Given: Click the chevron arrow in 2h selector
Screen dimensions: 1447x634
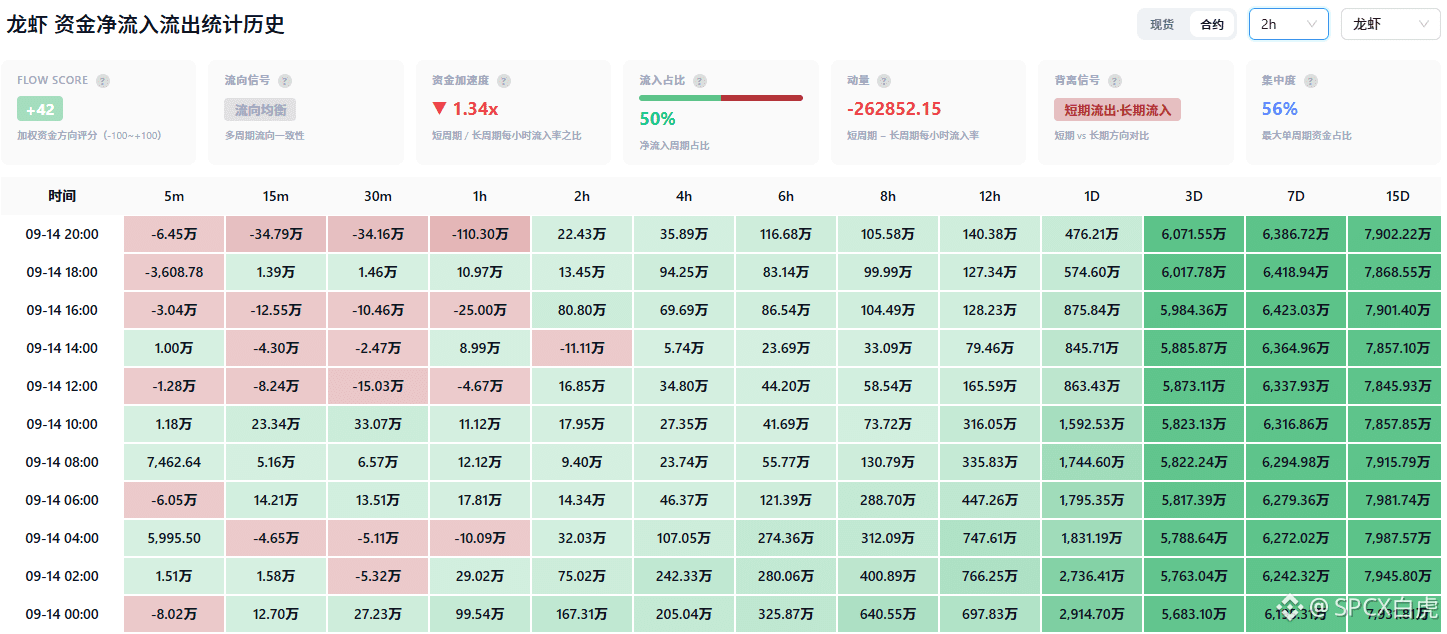Looking at the screenshot, I should pos(1311,24).
